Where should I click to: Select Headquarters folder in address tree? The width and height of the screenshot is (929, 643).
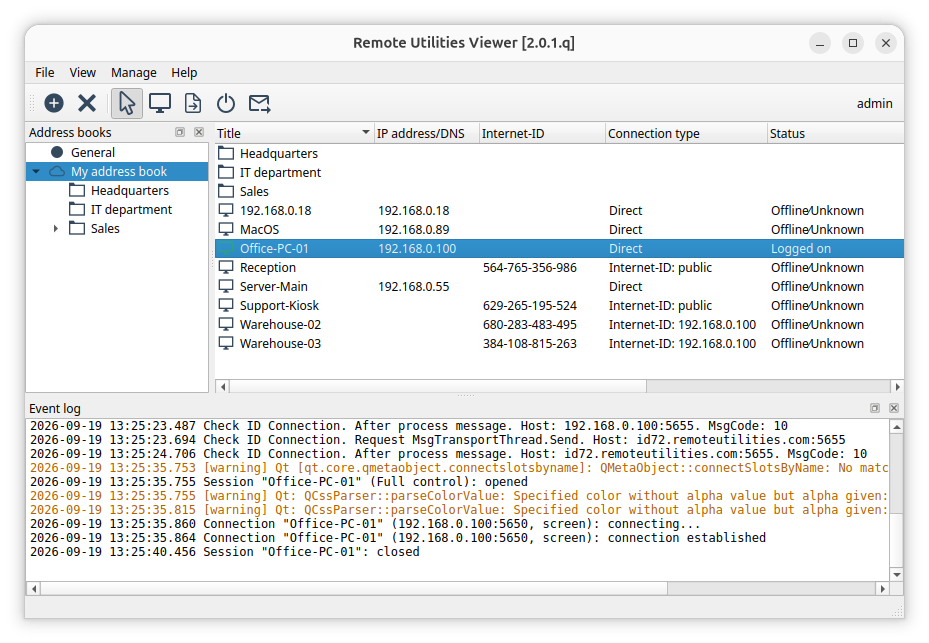[129, 190]
